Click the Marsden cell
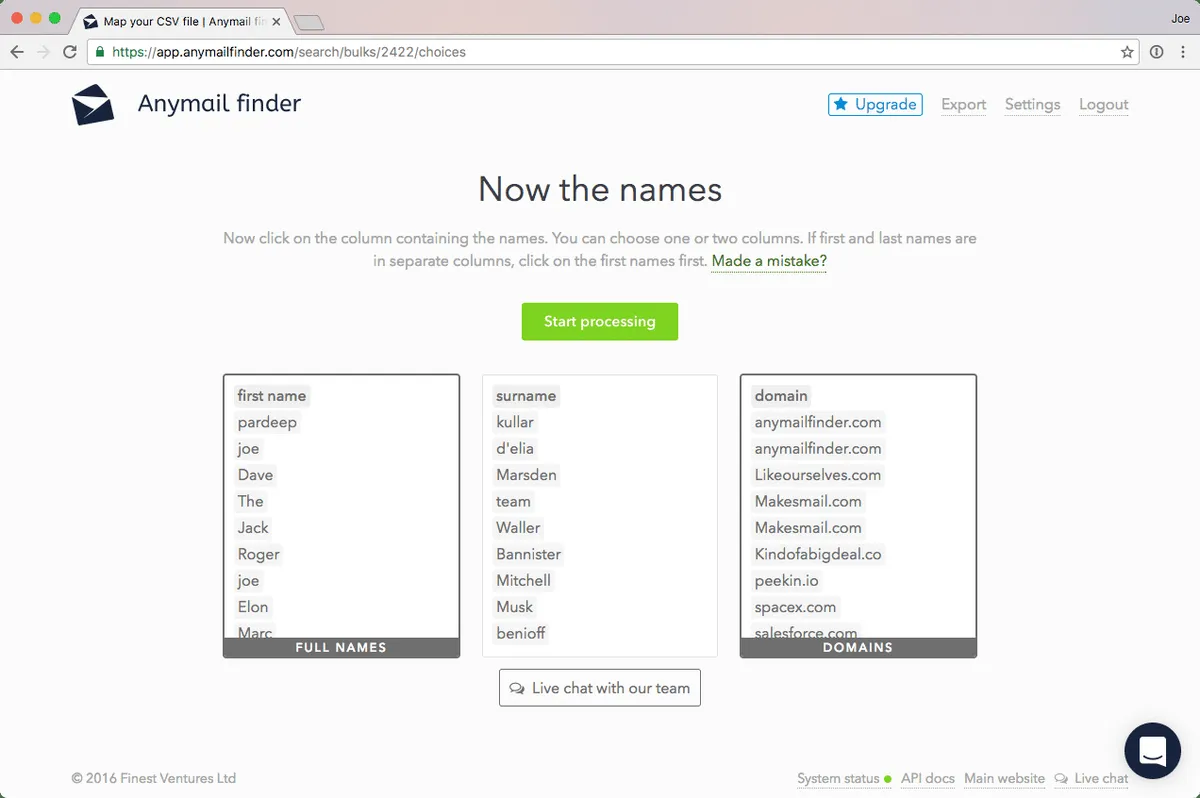 tap(526, 475)
